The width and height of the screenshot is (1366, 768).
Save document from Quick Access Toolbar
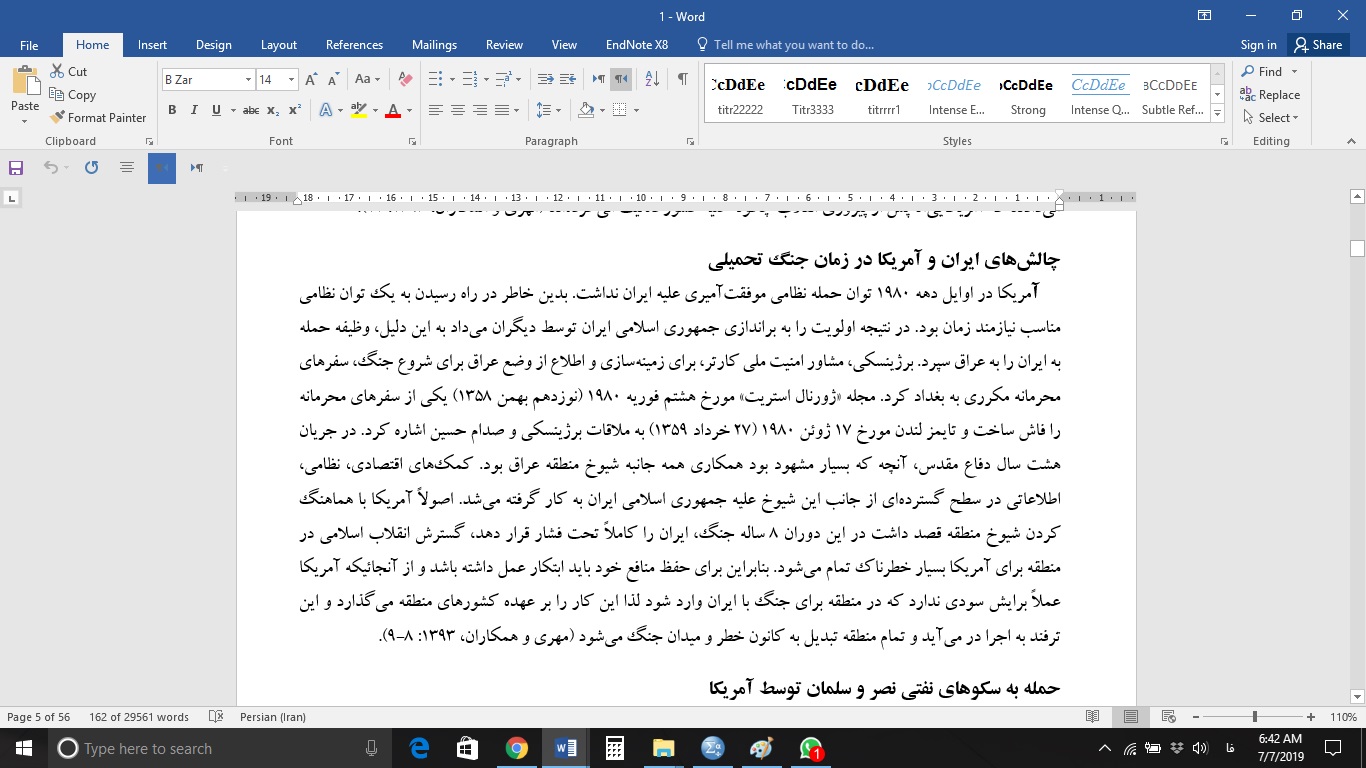pyautogui.click(x=16, y=168)
